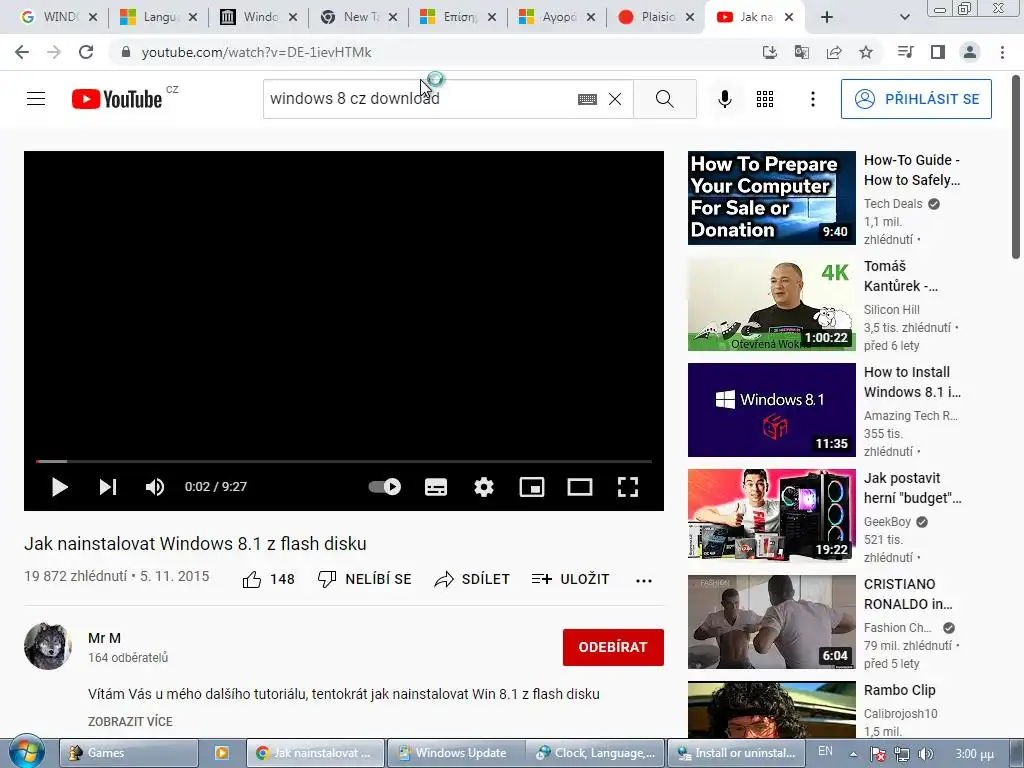Open Games taskbar item

point(129,753)
